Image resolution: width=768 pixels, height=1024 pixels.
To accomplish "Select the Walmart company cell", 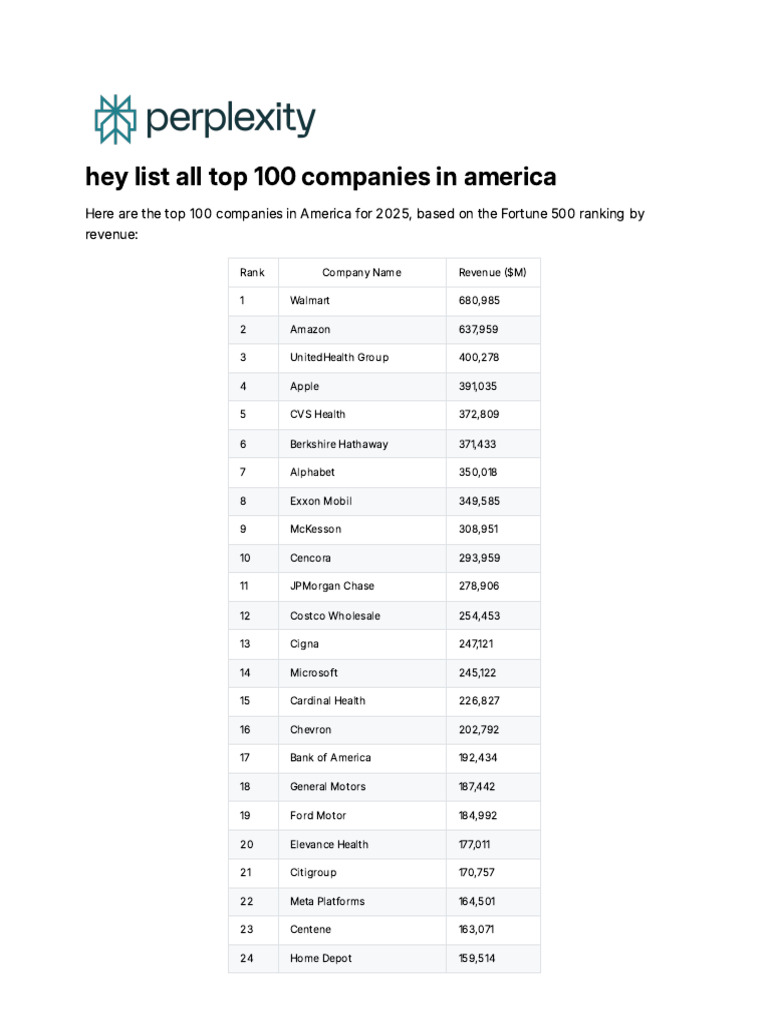I will (310, 300).
